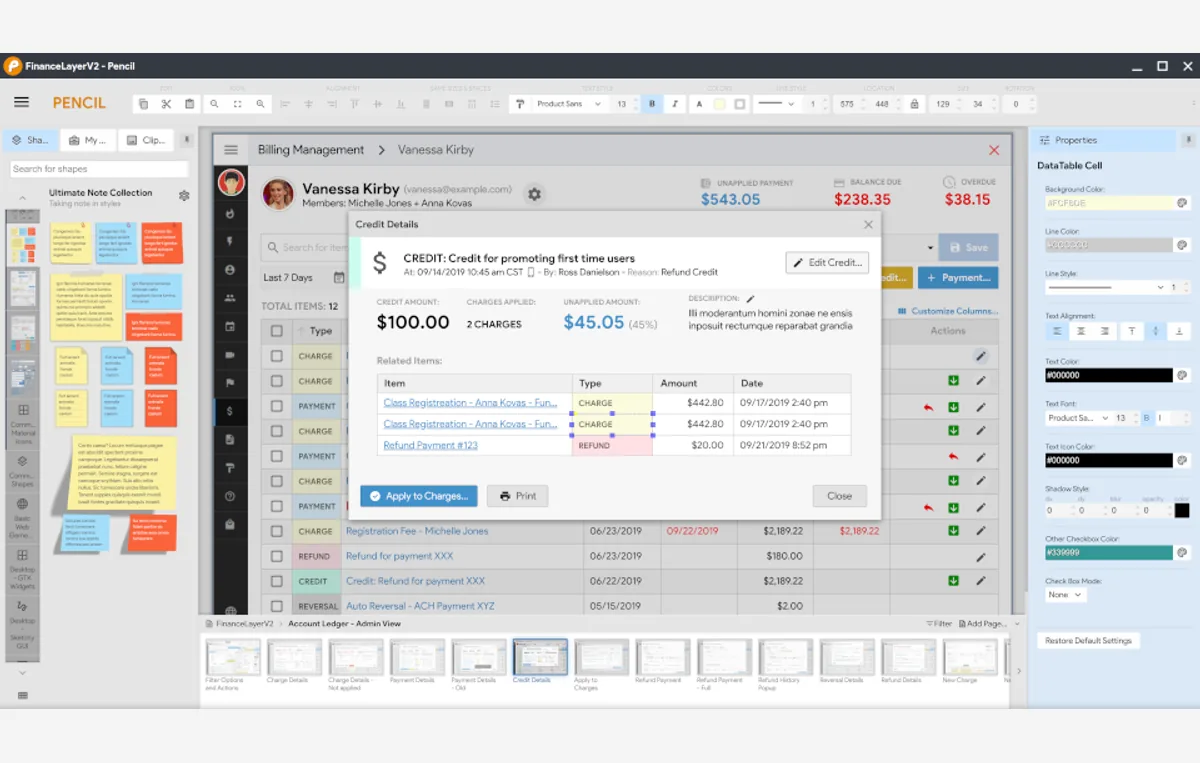Click the Cut scissors icon

[166, 104]
